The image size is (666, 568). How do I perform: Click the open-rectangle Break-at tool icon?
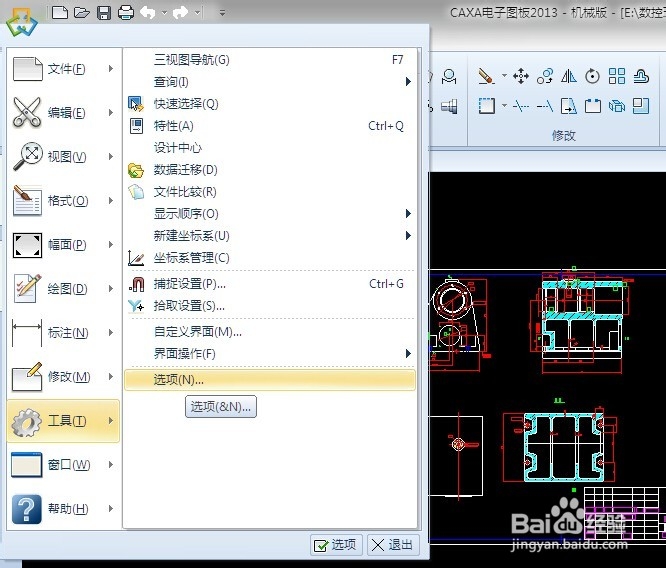593,106
